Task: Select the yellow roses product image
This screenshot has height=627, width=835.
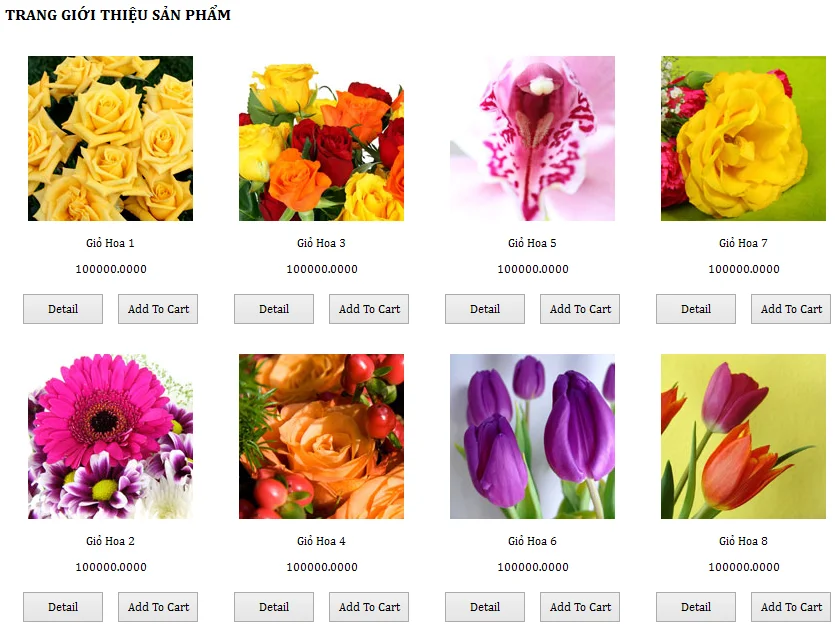Action: pyautogui.click(x=110, y=139)
